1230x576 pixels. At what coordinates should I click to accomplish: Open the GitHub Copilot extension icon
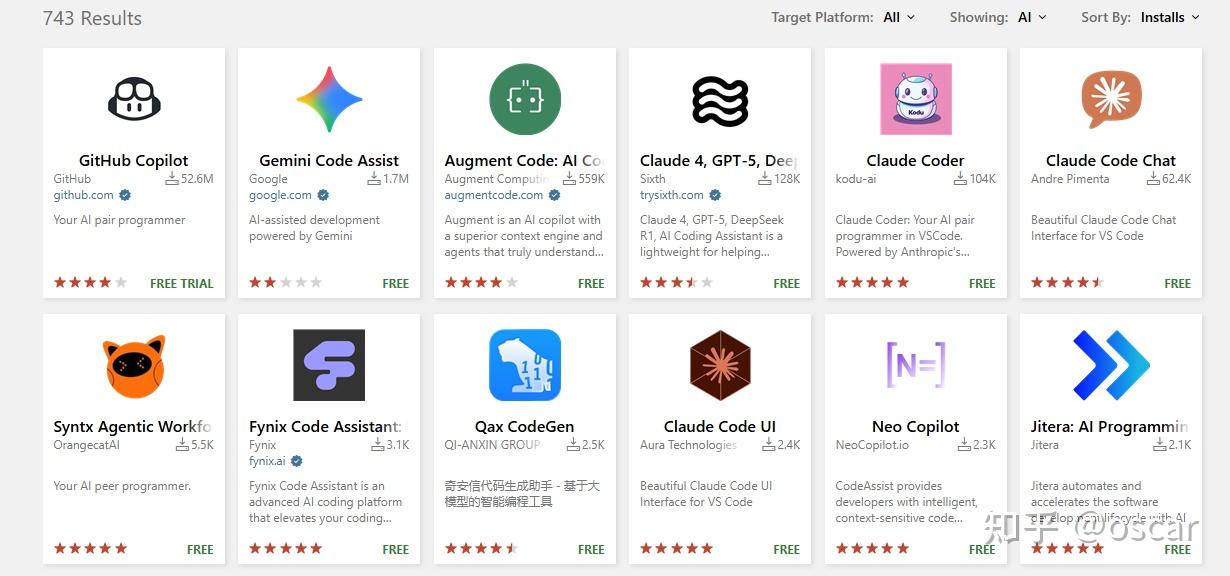point(134,99)
